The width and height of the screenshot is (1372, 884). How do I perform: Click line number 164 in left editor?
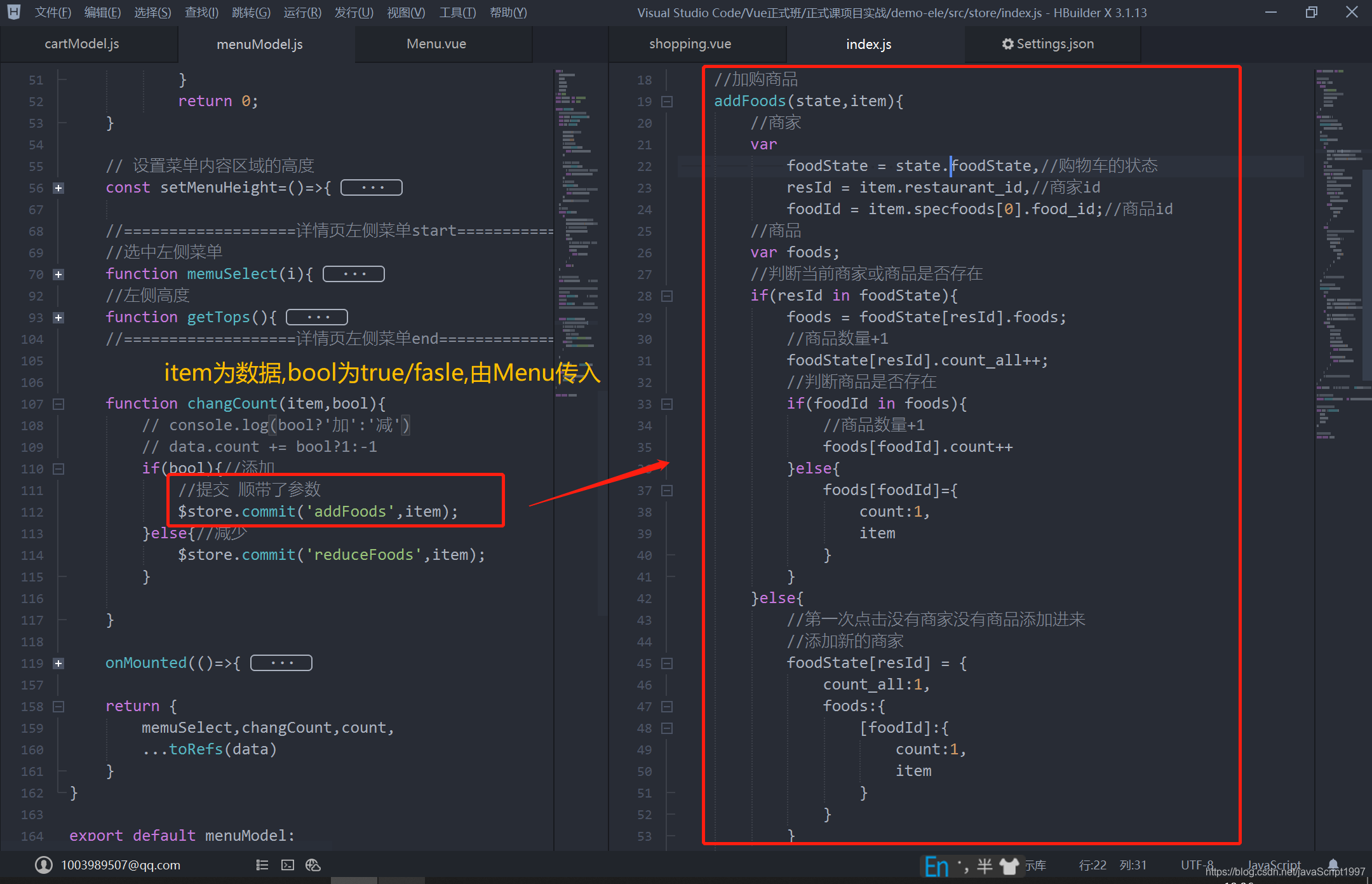point(32,836)
